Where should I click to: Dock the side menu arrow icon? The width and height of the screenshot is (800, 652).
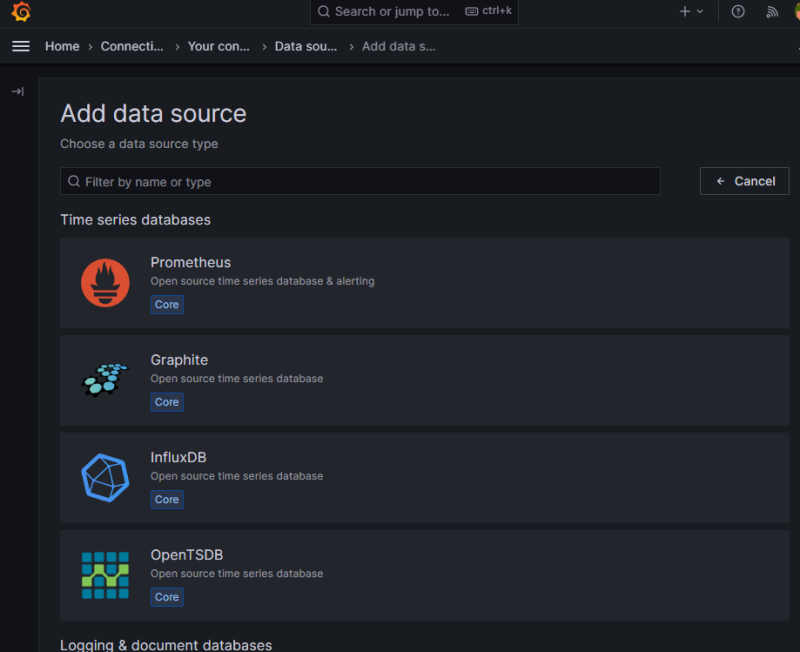[x=18, y=91]
